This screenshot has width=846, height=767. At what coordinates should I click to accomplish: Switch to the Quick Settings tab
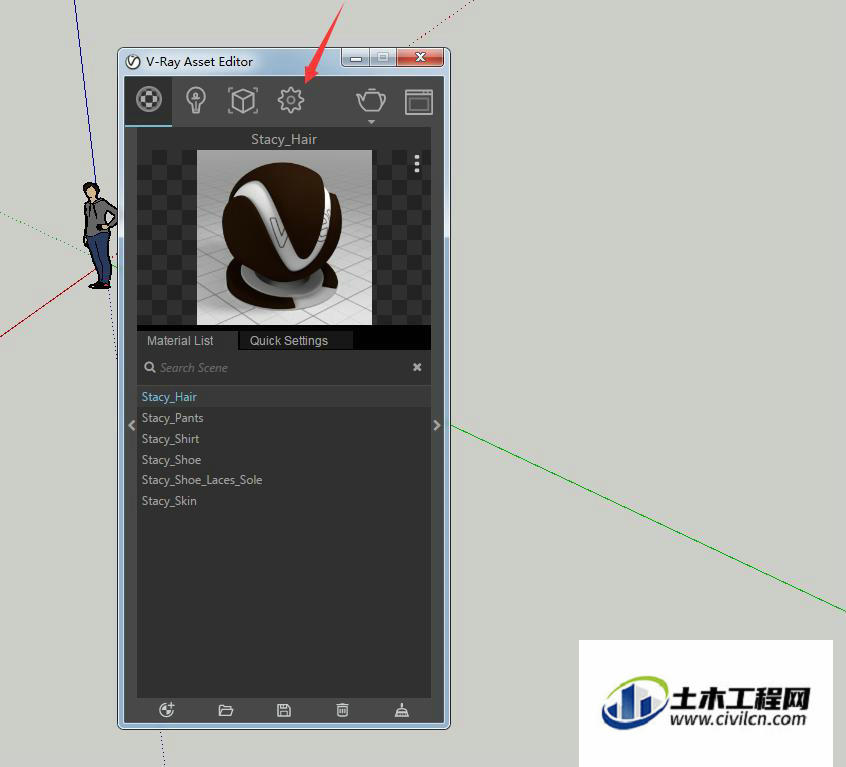click(x=296, y=340)
